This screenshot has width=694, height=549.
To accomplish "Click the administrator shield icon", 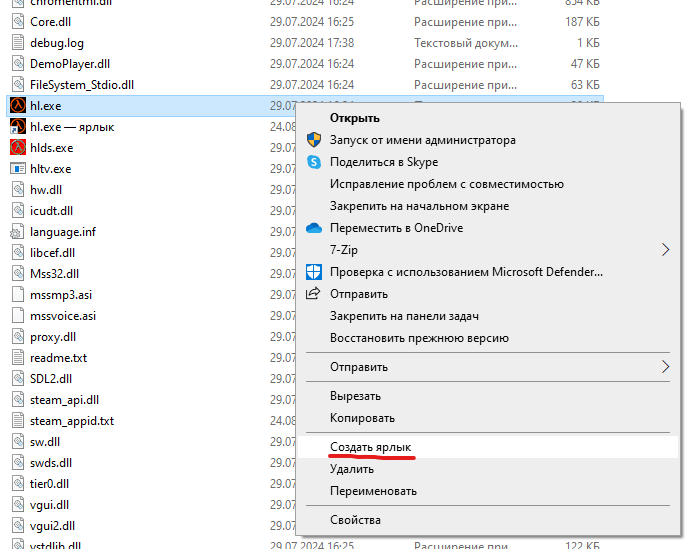I will coord(314,140).
